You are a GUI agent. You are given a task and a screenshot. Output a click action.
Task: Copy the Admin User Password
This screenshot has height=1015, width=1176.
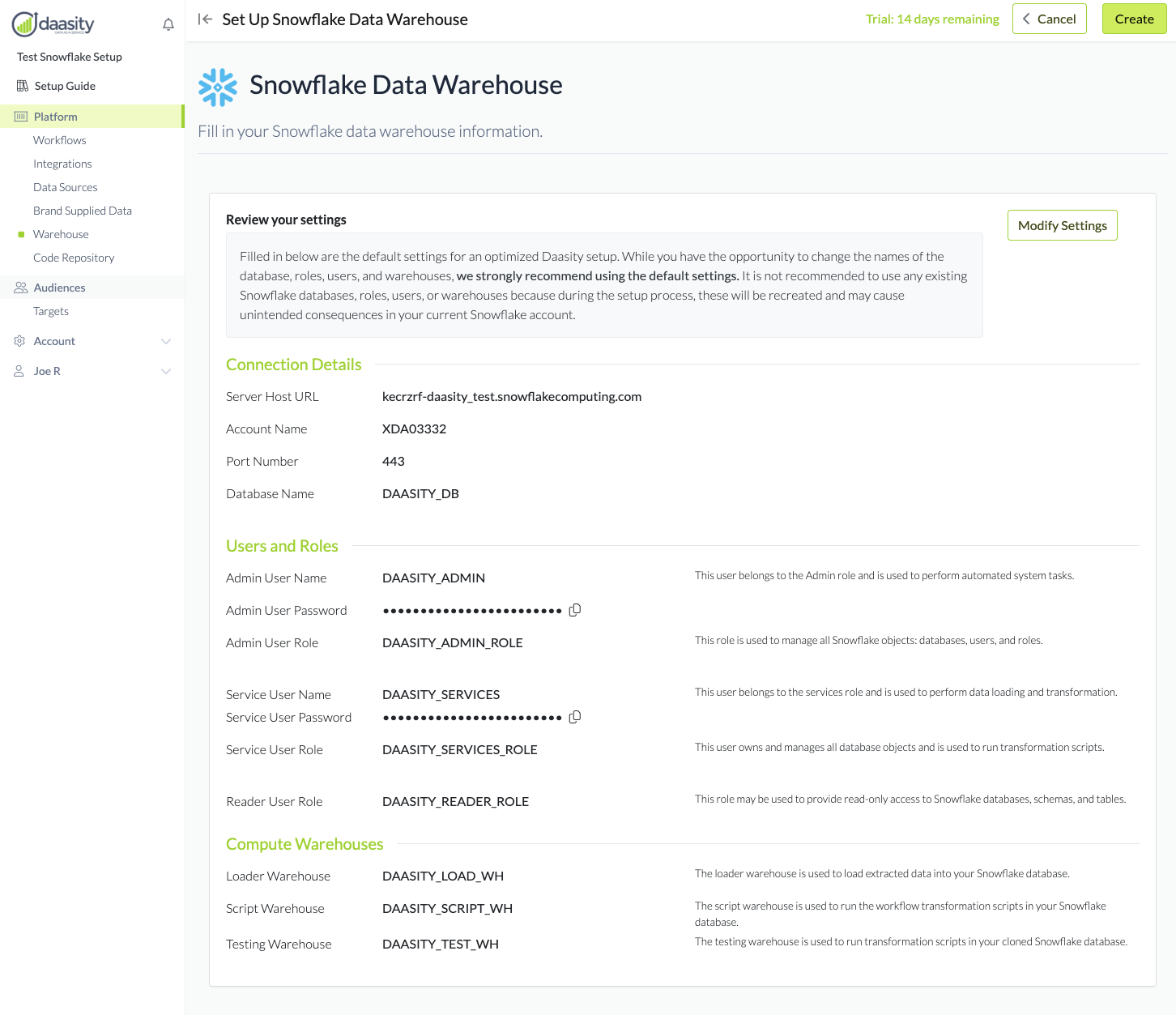(x=575, y=610)
